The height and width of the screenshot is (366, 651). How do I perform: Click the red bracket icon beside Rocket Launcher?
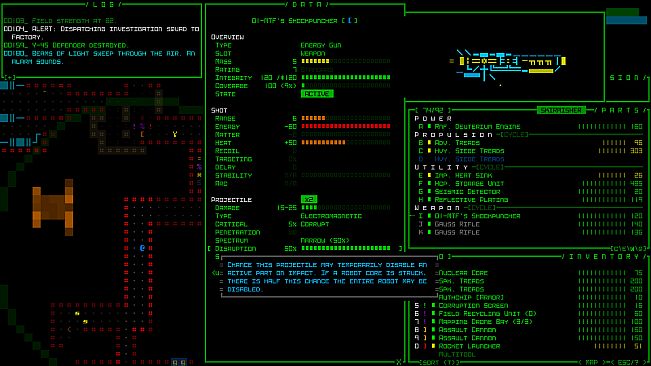click(x=424, y=346)
